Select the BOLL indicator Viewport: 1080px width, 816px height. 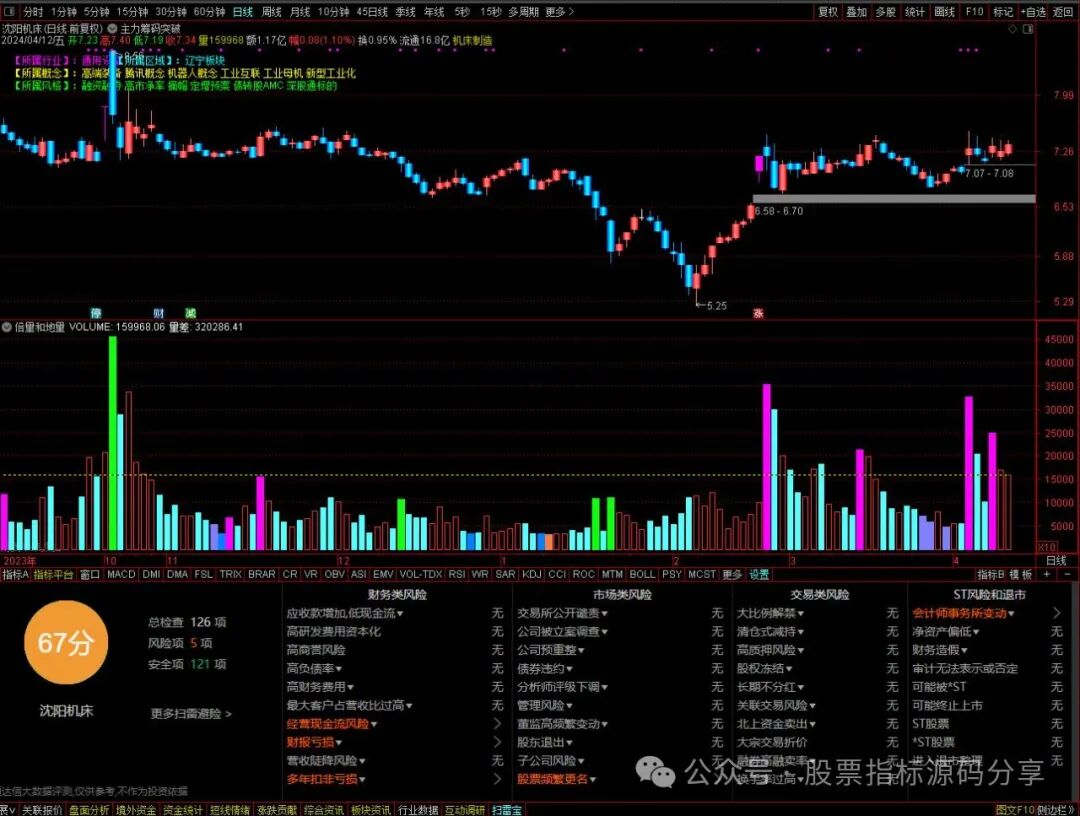(x=642, y=574)
